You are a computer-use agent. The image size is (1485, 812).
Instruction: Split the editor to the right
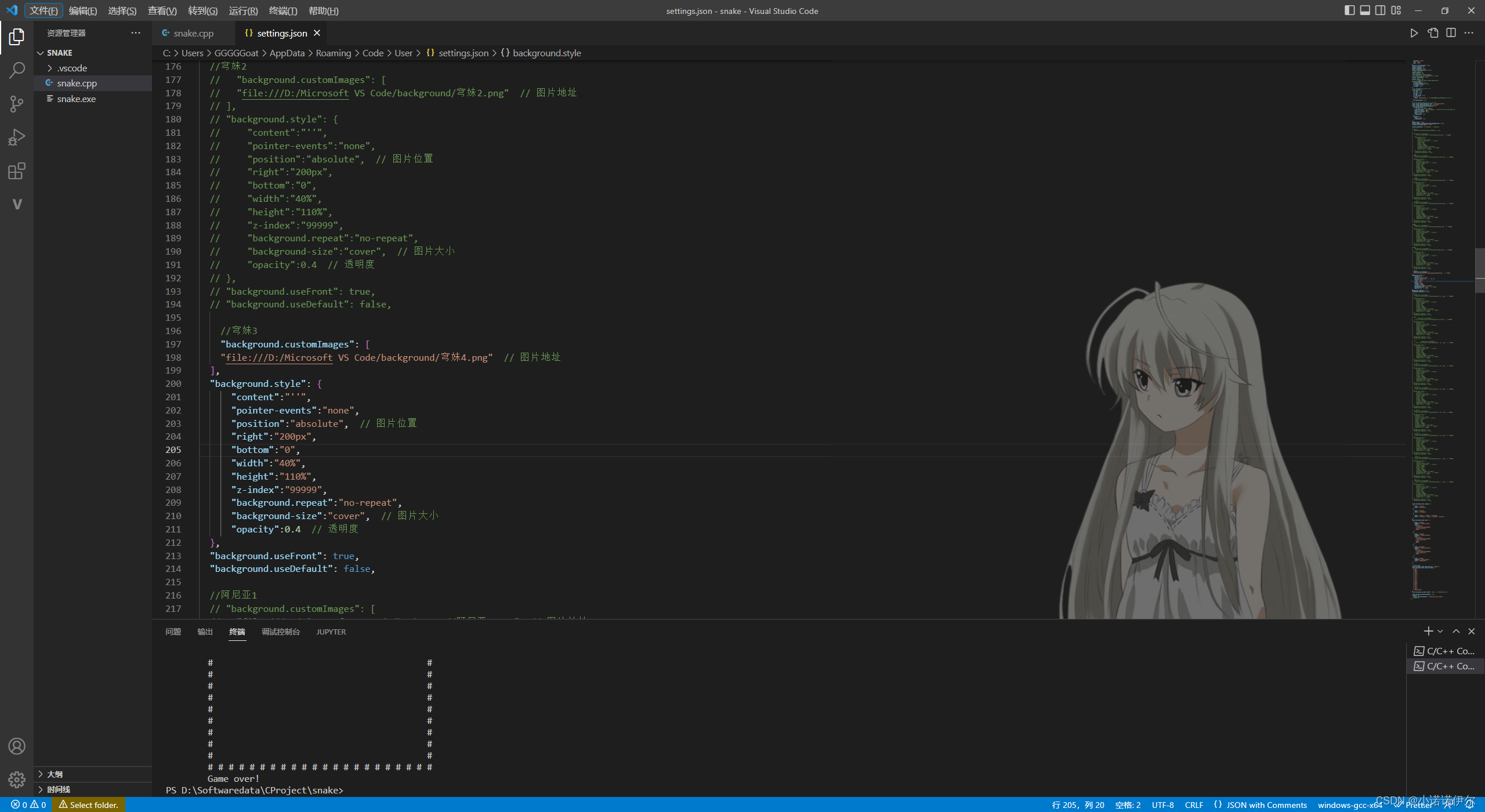point(1450,33)
